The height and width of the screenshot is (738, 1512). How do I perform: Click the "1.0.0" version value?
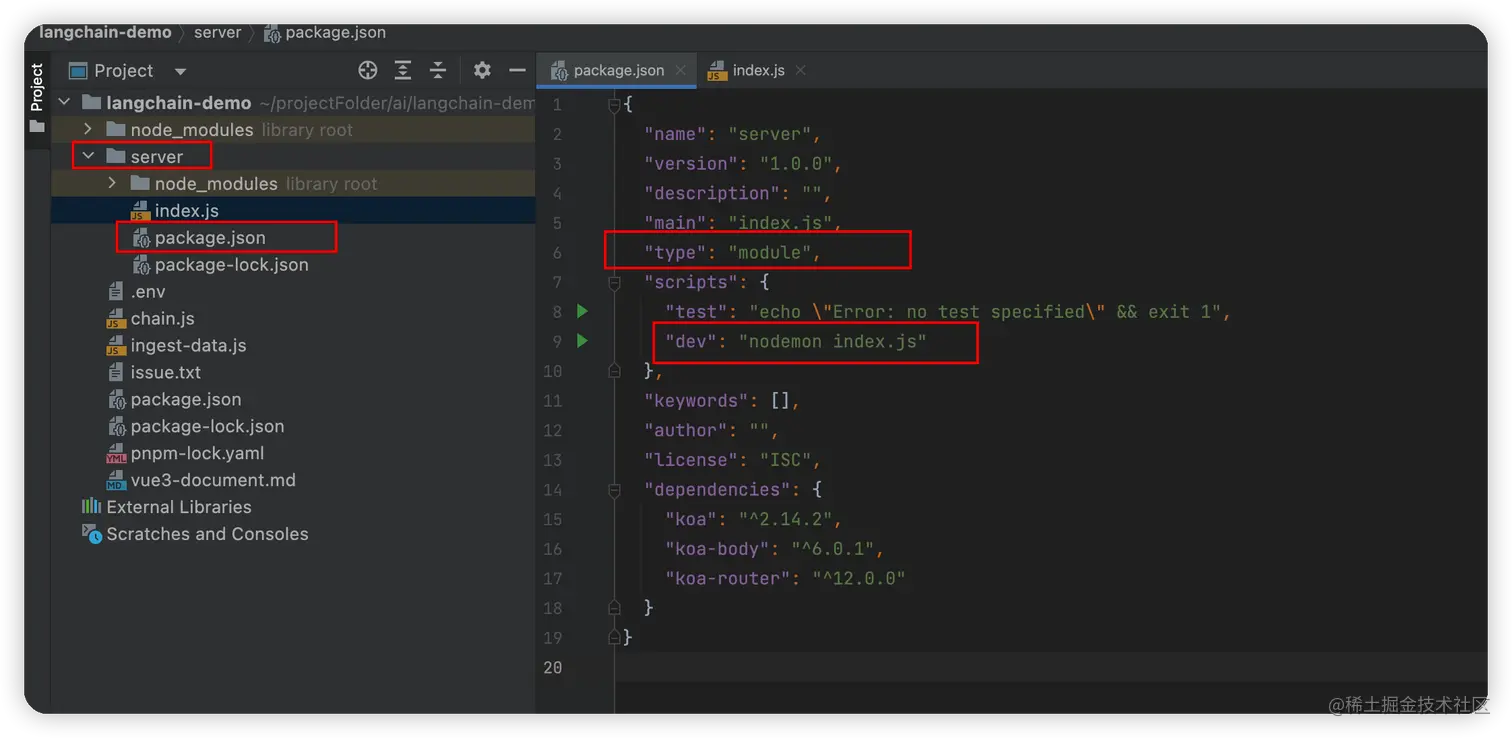(x=798, y=163)
